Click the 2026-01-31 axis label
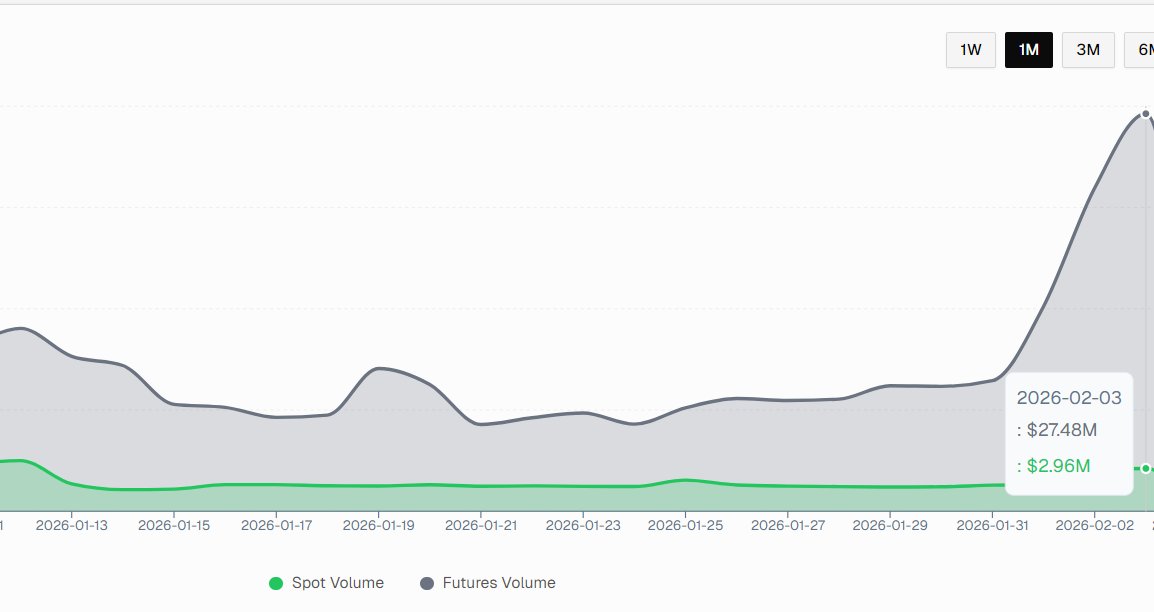 [x=992, y=525]
